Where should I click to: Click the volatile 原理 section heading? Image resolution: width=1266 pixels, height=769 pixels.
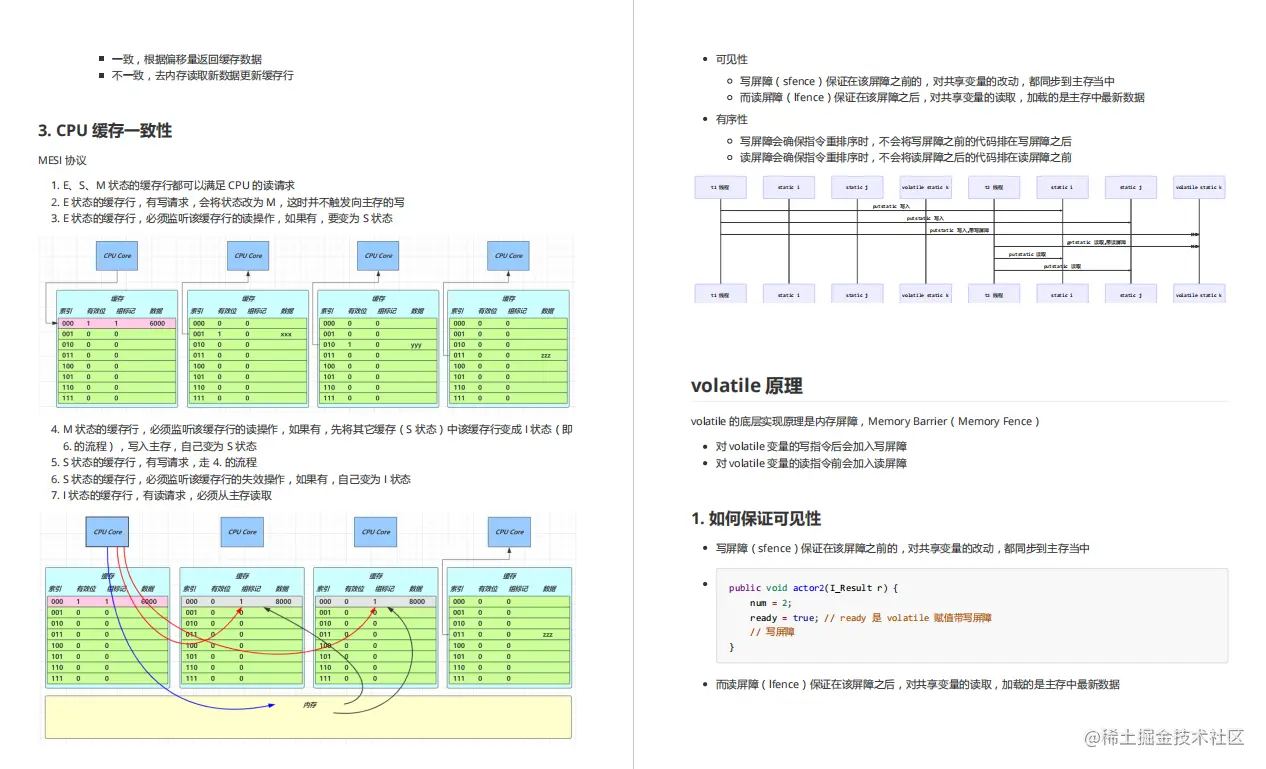[747, 385]
